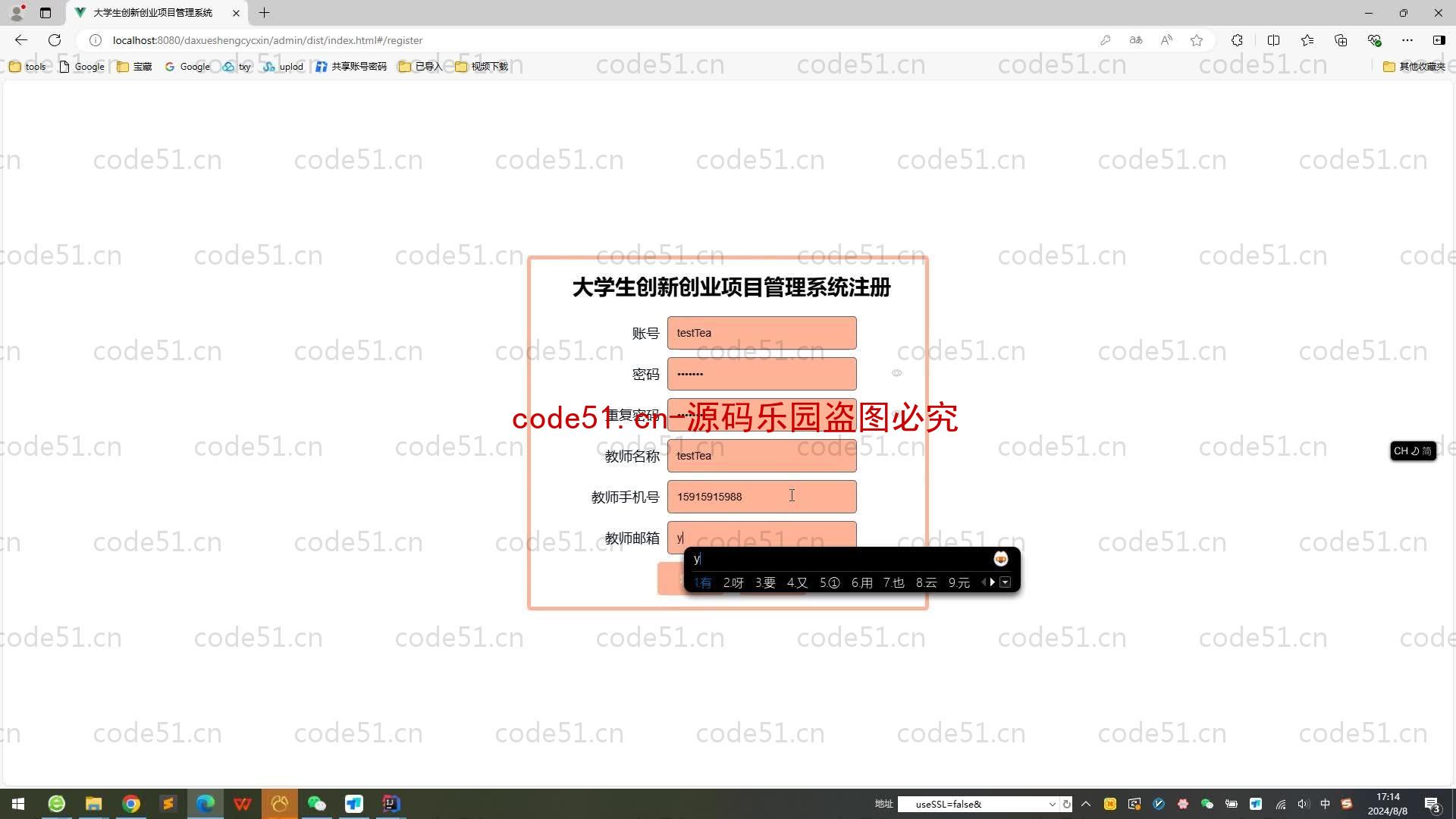The height and width of the screenshot is (819, 1456).
Task: Open Navicat from the taskbar
Action: click(280, 804)
